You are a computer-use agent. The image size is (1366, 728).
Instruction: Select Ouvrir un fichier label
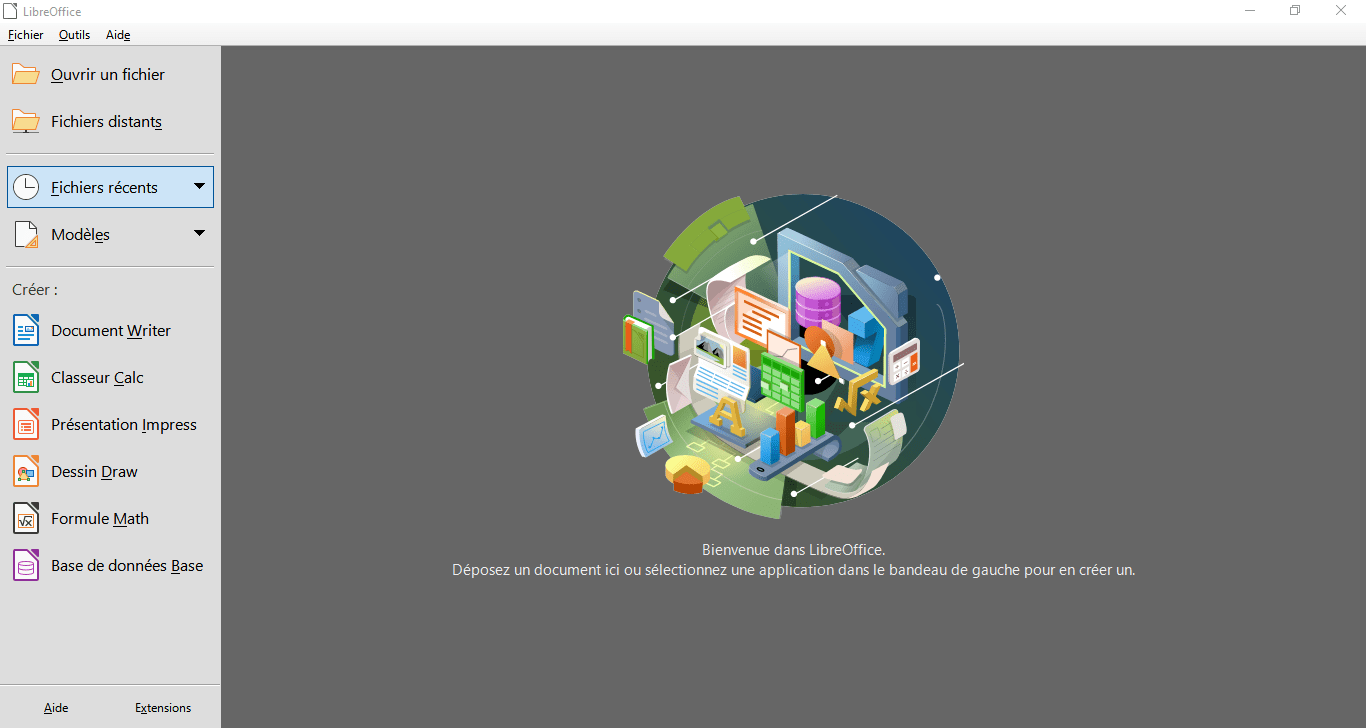(108, 74)
